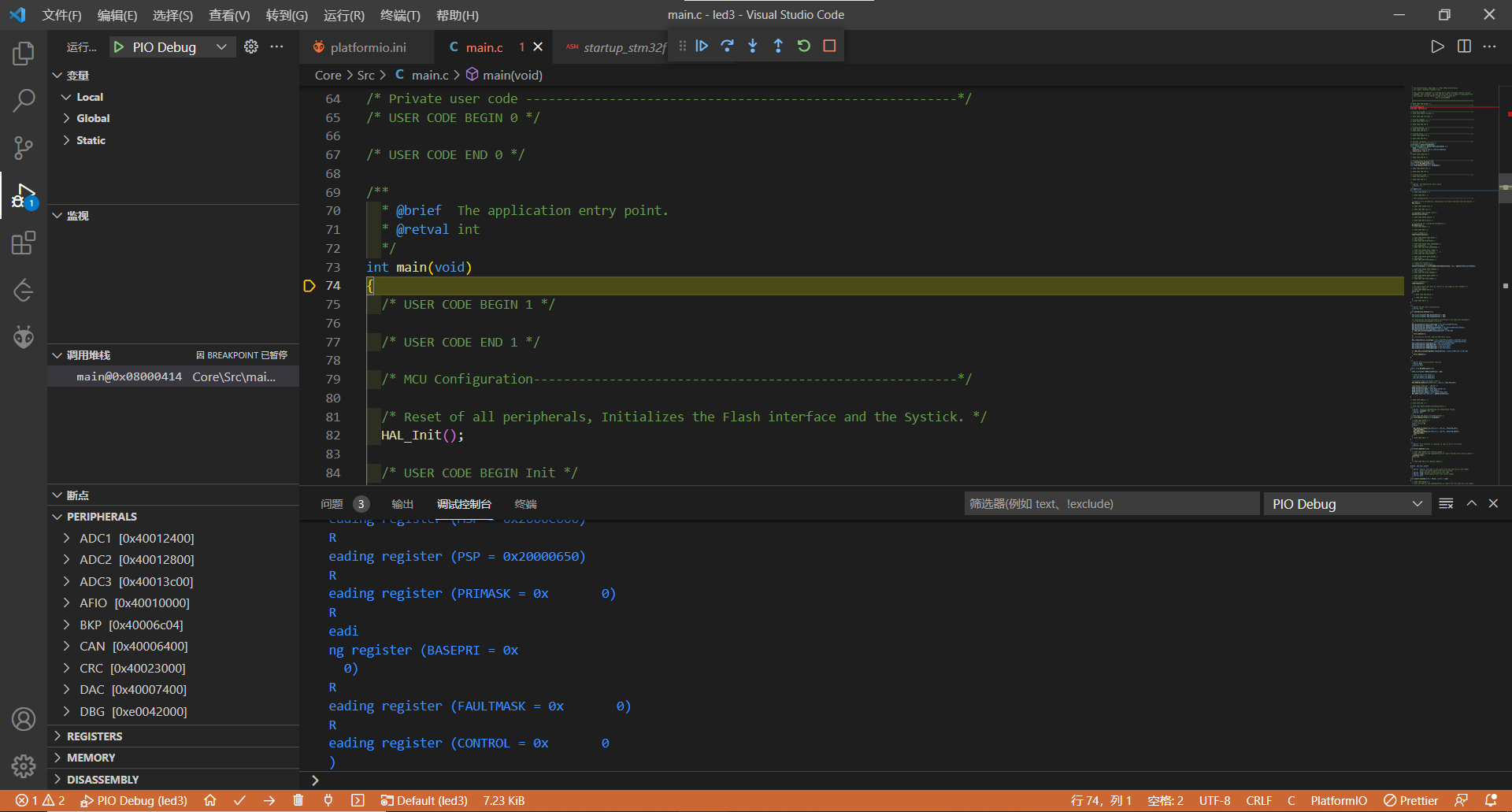Toggle split editor layout
1512x812 pixels.
pyautogui.click(x=1464, y=46)
